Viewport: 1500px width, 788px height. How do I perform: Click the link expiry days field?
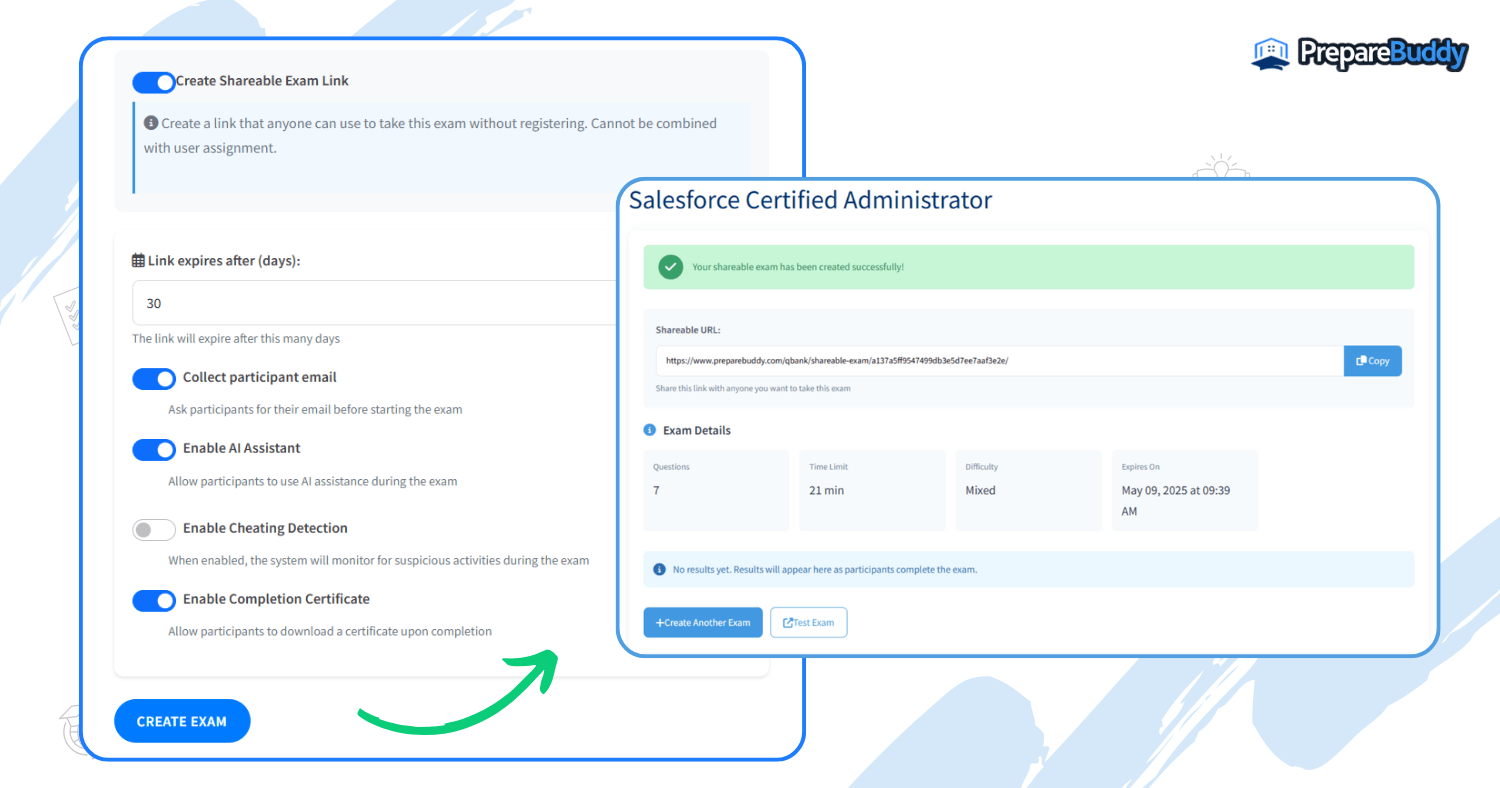(x=375, y=303)
